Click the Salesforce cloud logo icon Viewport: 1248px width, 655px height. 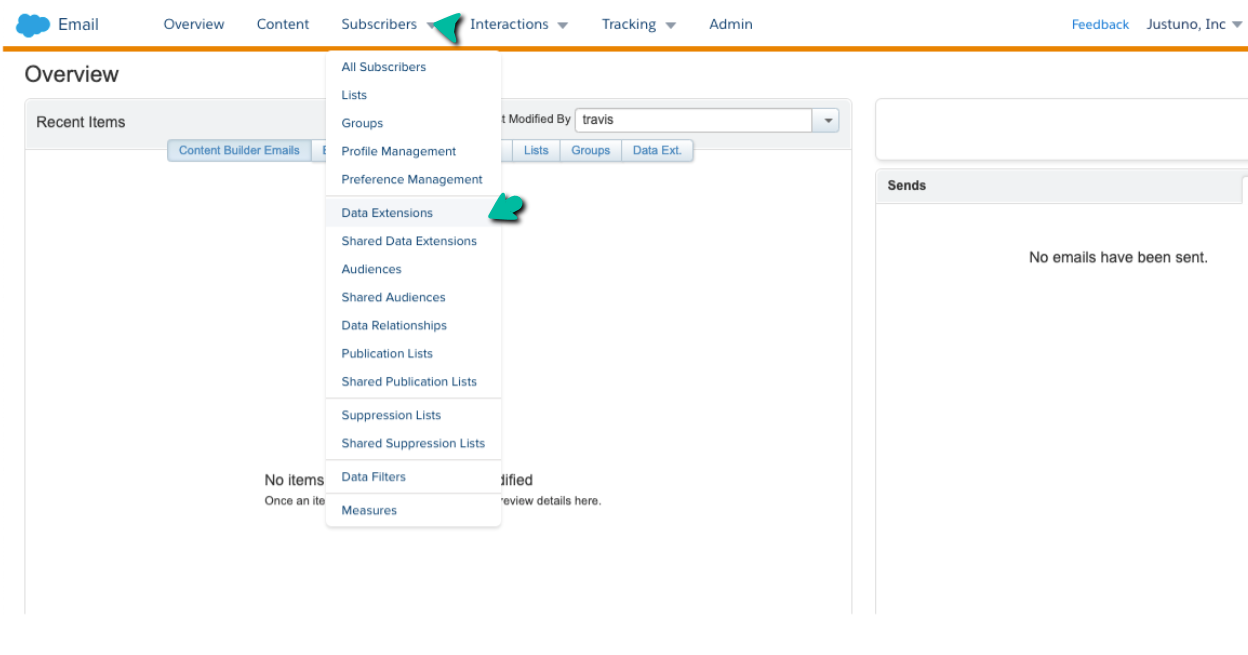[33, 25]
